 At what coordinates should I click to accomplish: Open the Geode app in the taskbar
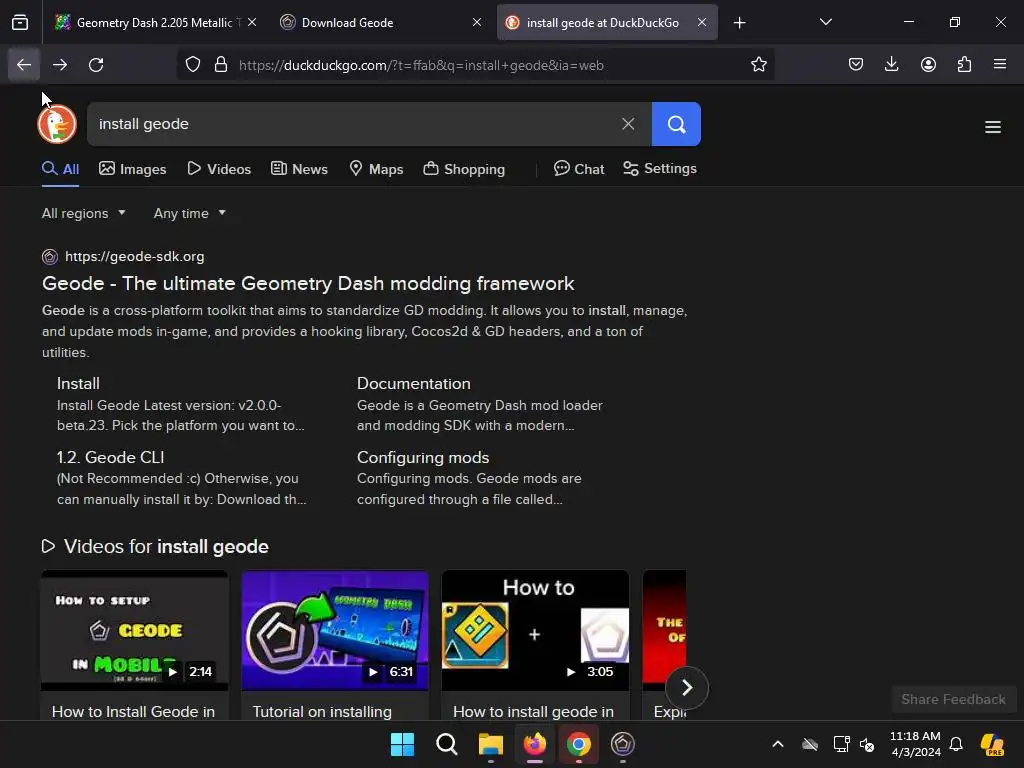[622, 744]
